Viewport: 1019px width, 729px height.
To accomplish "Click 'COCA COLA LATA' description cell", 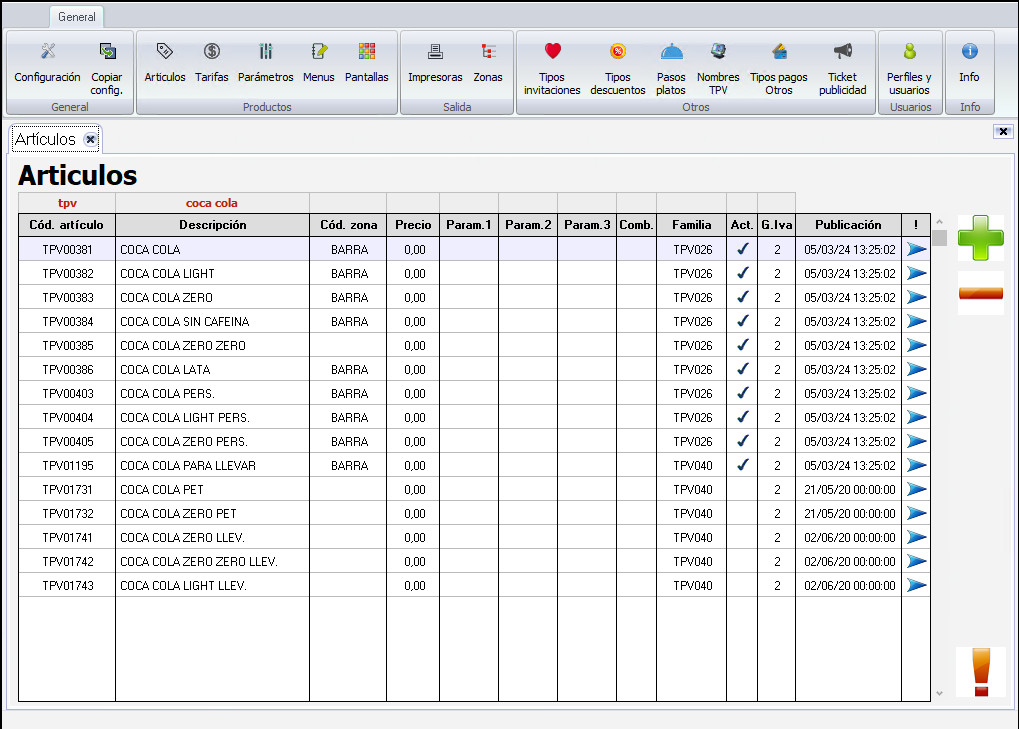I will [x=213, y=369].
